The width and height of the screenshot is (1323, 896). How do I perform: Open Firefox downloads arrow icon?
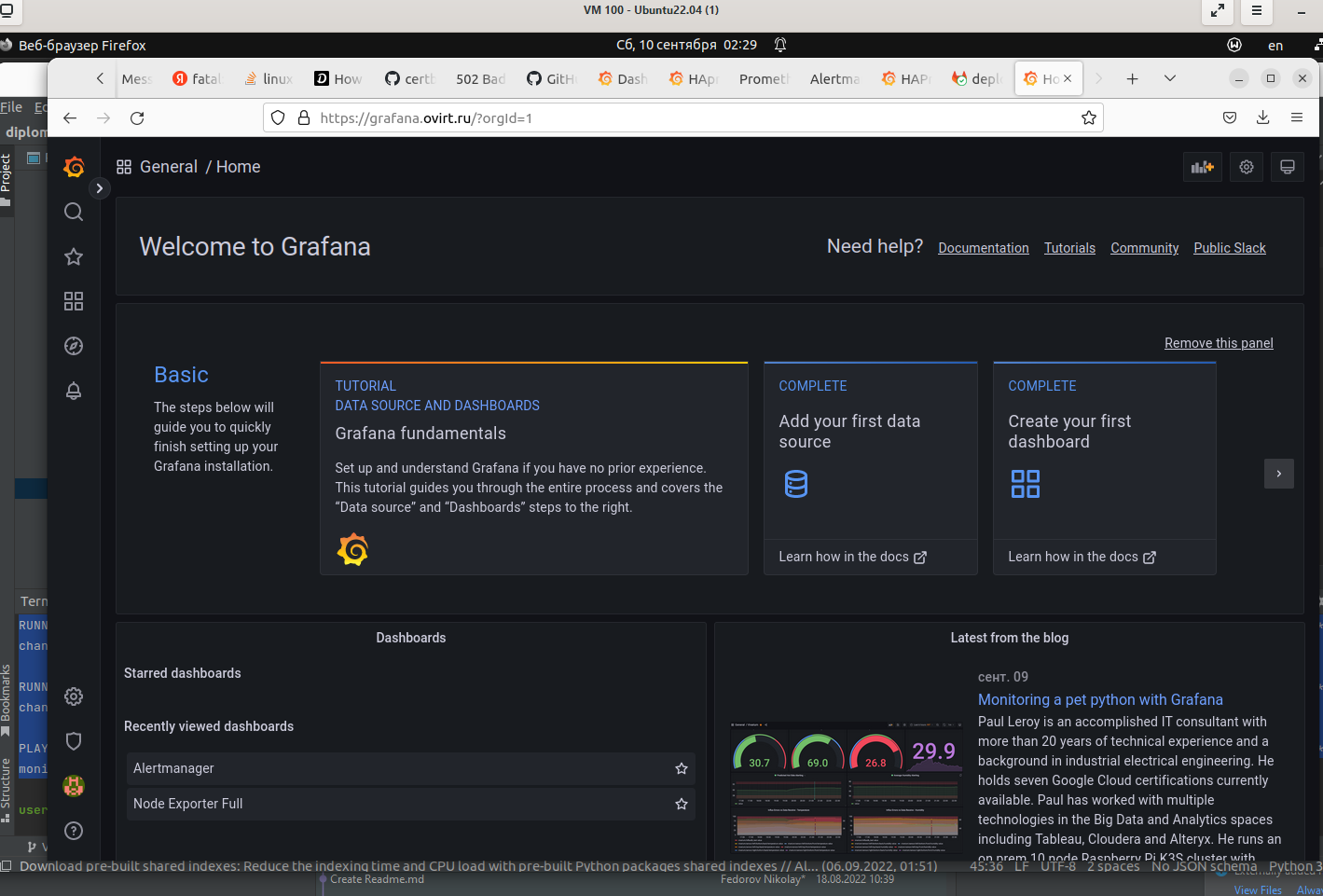coord(1263,117)
